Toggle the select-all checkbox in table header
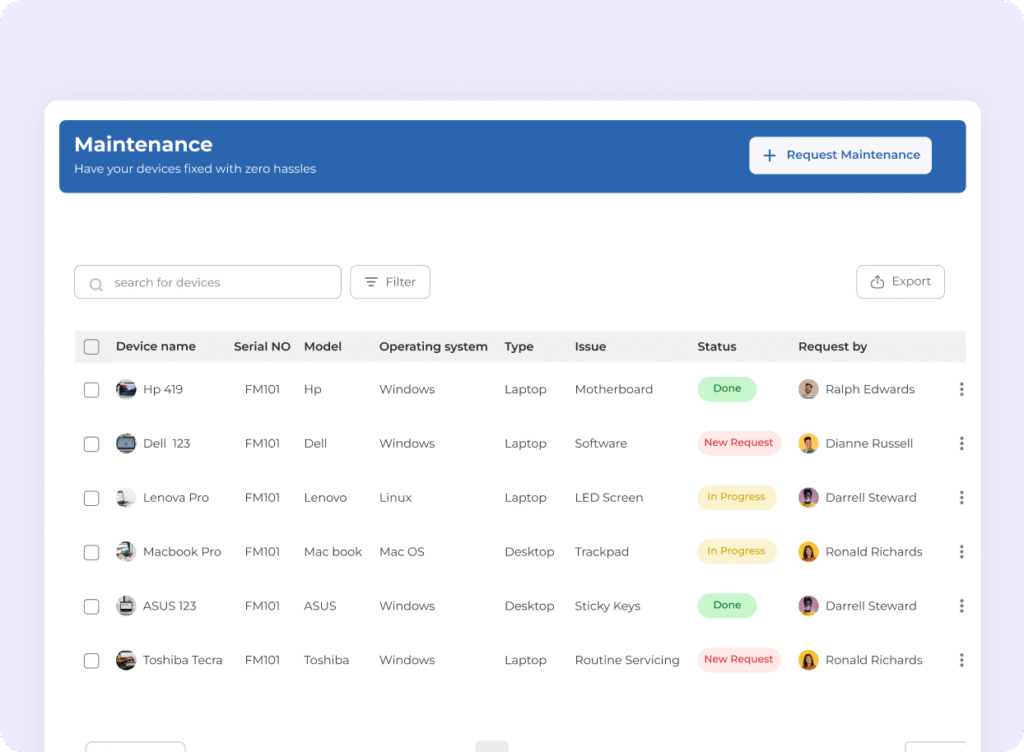The width and height of the screenshot is (1024, 752). tap(92, 347)
